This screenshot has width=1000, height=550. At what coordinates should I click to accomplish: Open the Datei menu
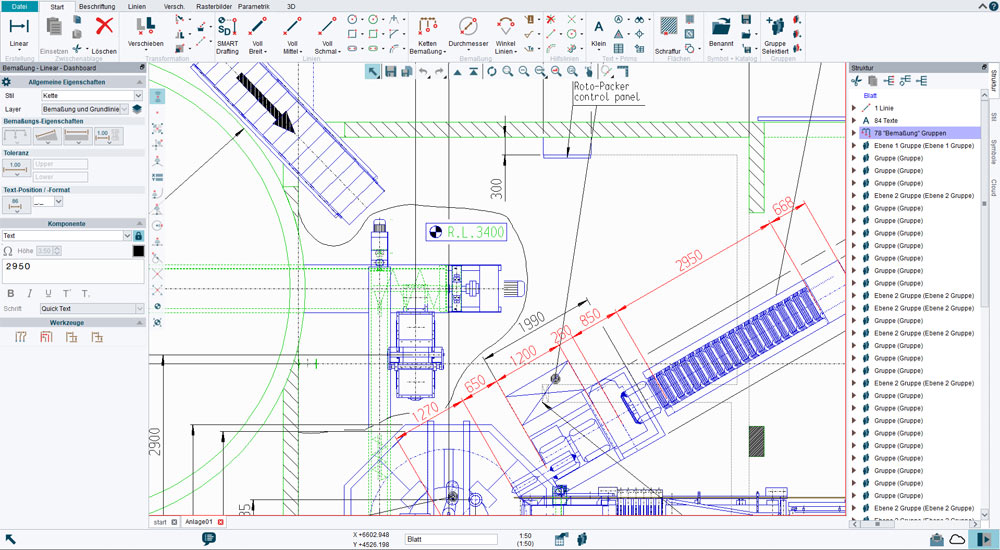pos(20,6)
